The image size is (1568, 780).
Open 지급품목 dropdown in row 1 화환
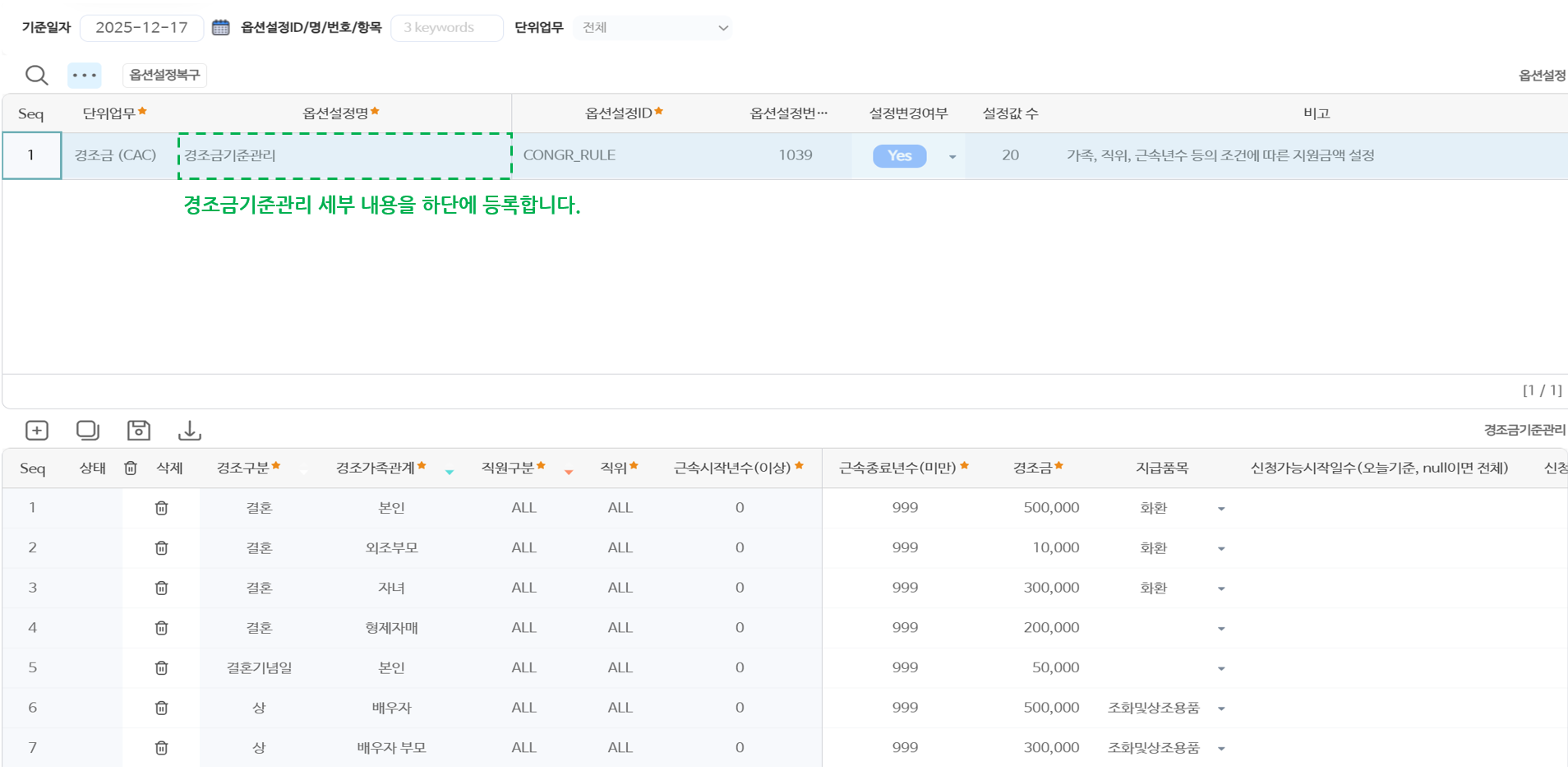coord(1221,509)
